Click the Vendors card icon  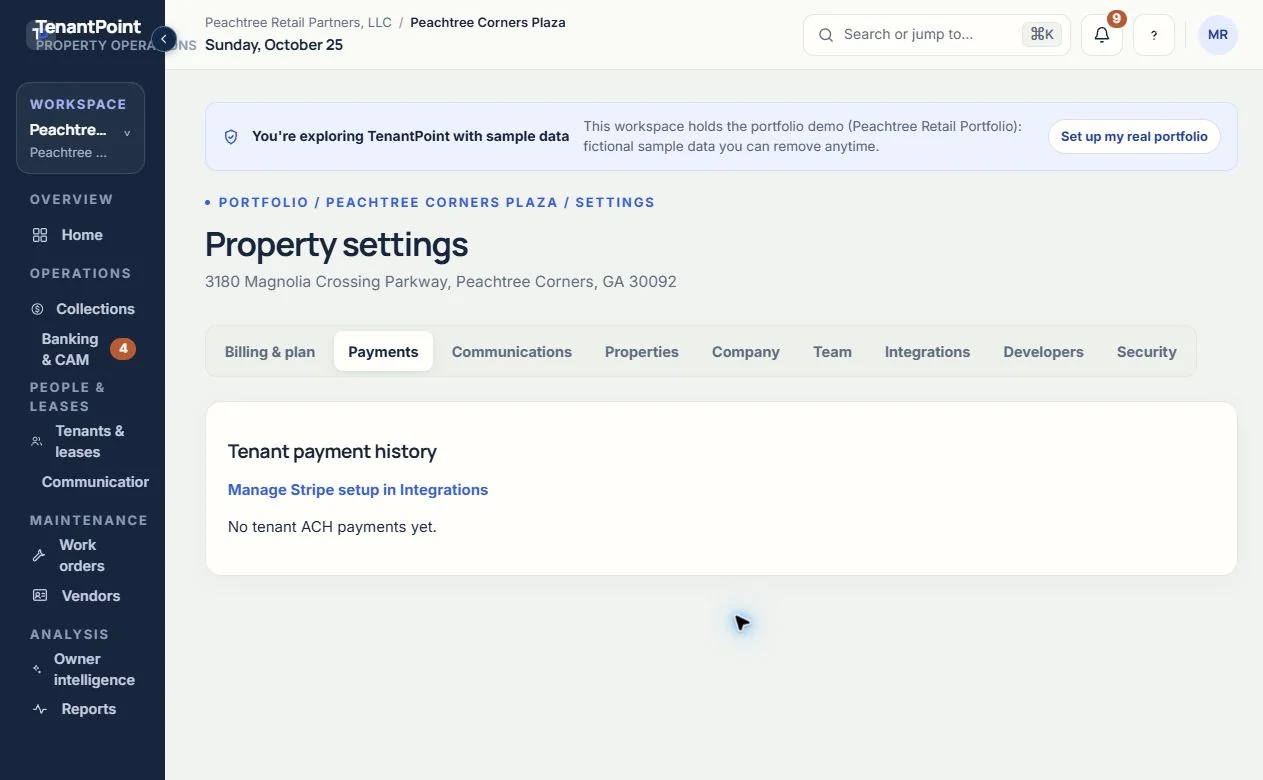coord(40,595)
